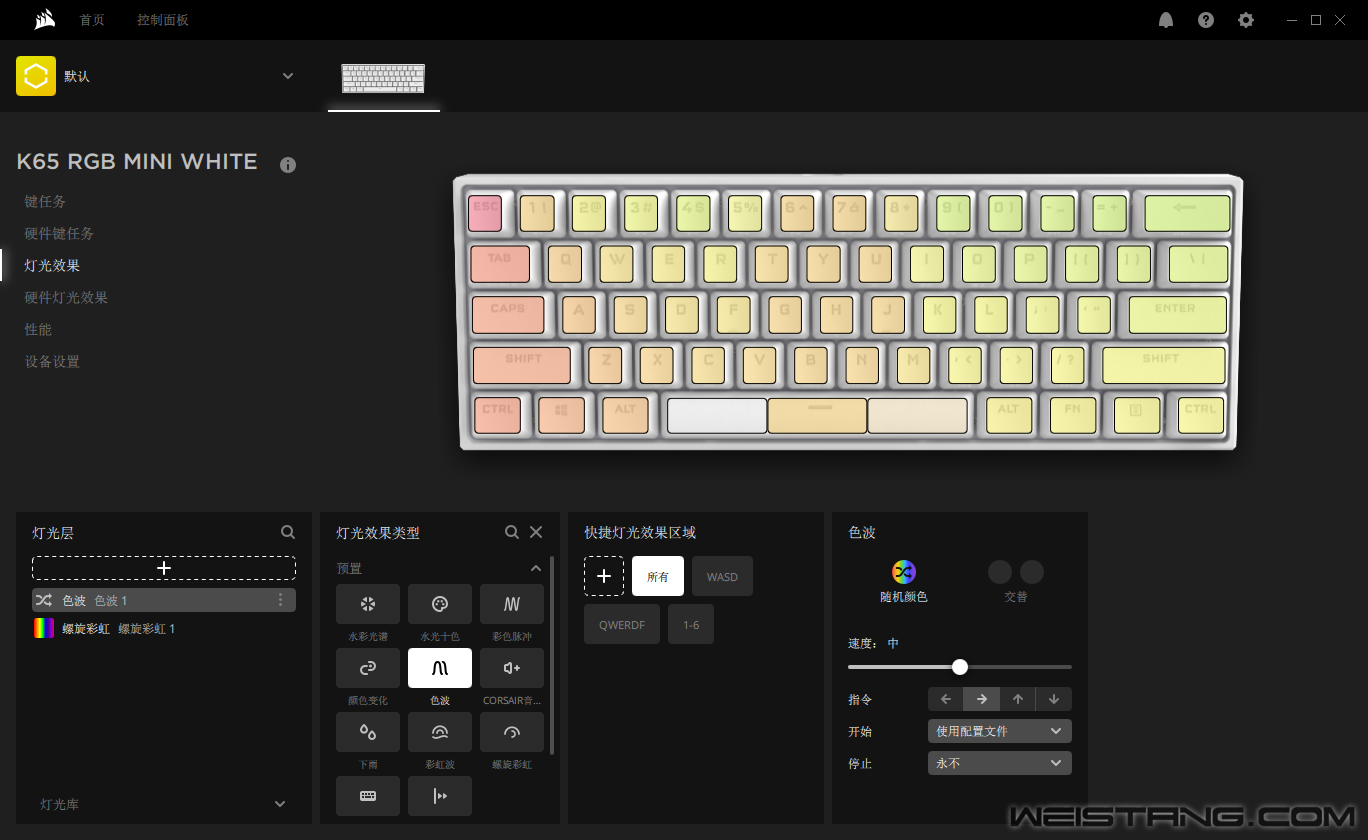Expand the 灯光库 lighting library
The image size is (1368, 840).
tap(280, 804)
